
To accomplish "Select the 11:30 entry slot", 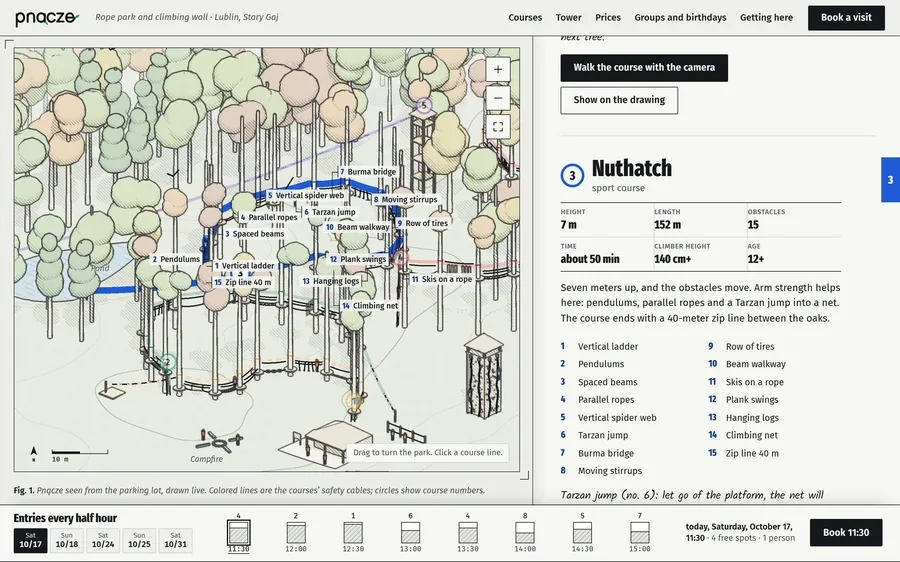I will (x=238, y=533).
